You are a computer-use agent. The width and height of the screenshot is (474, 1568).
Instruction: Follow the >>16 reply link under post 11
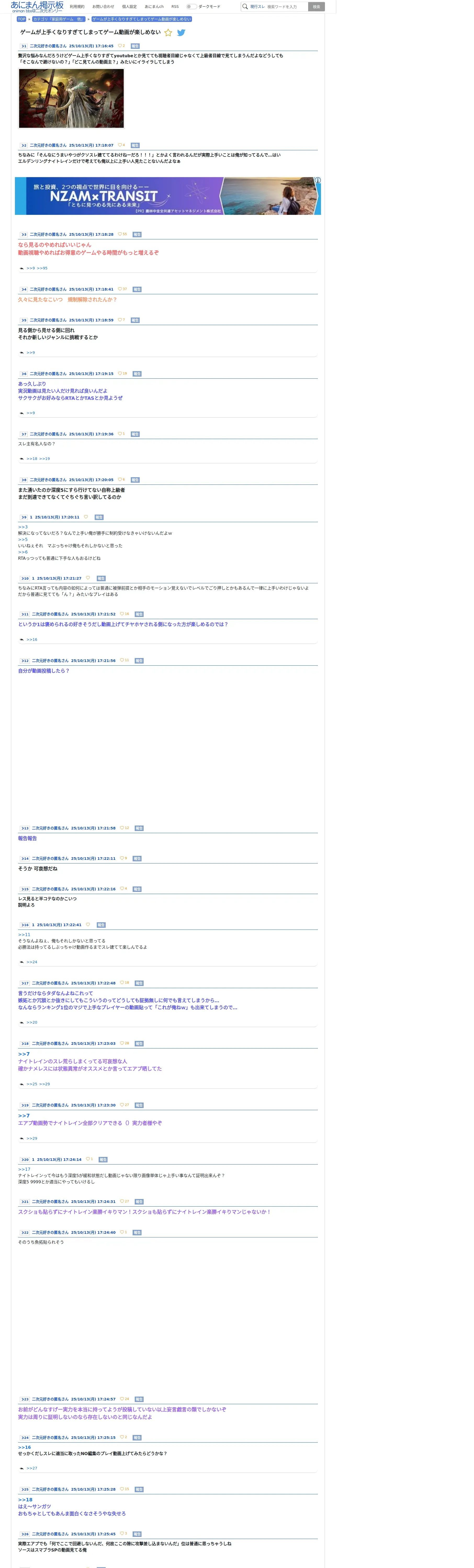pyautogui.click(x=32, y=639)
